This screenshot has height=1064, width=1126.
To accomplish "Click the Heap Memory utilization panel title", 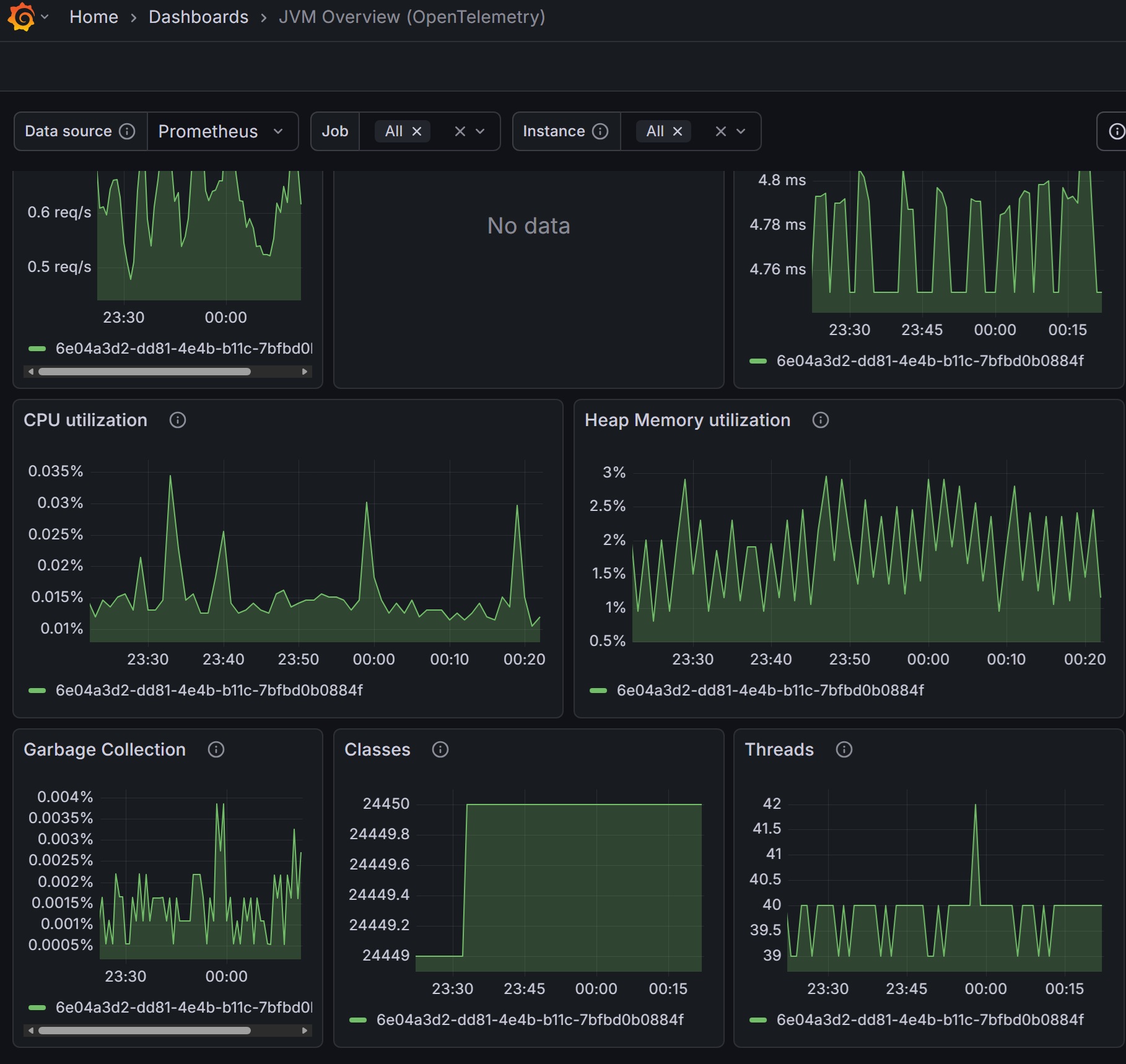I will tap(687, 421).
